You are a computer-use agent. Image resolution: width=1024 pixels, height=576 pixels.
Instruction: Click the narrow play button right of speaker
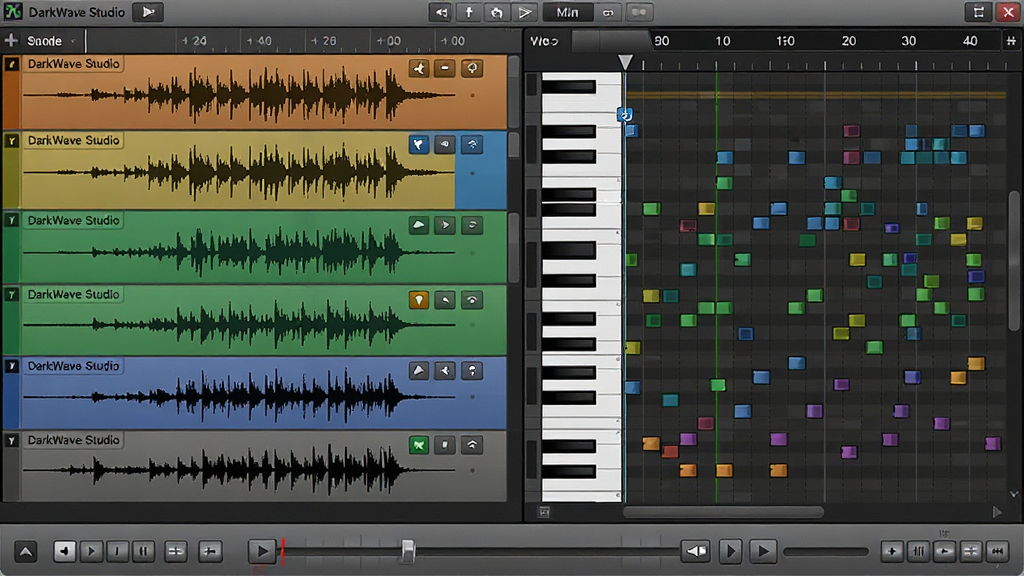point(730,552)
